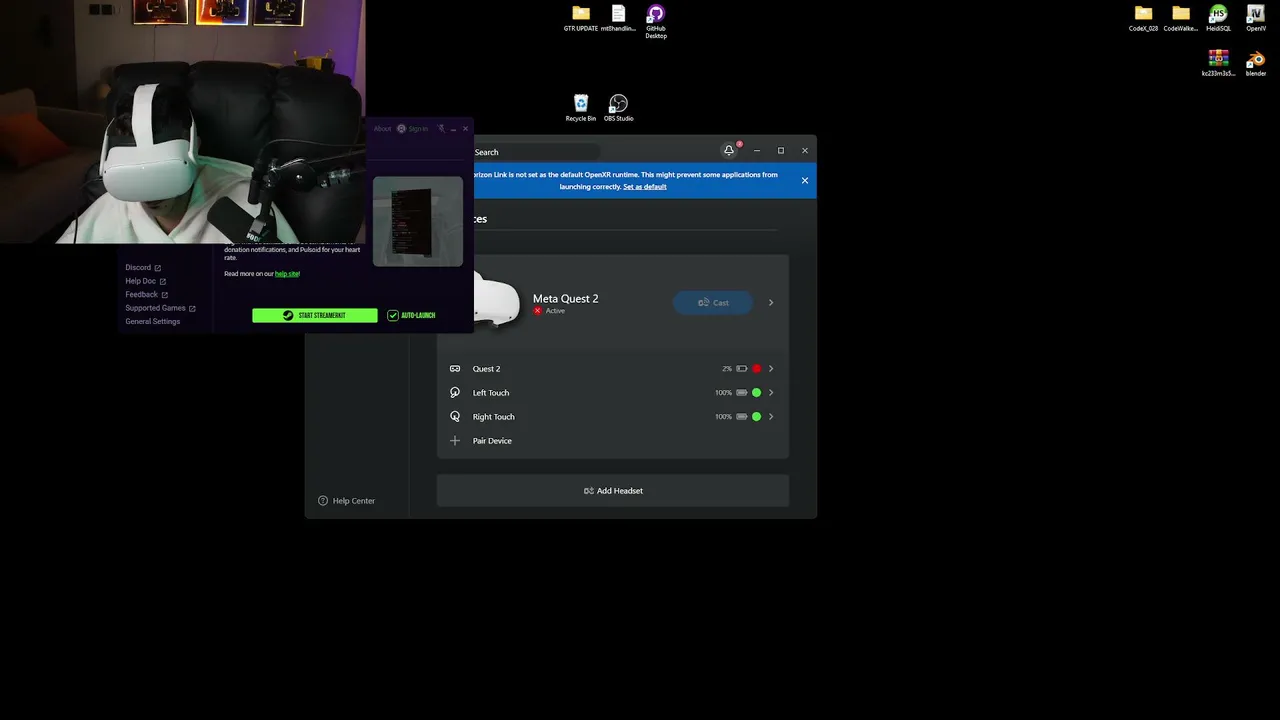
Task: Click the Discord external link icon
Action: click(x=158, y=268)
